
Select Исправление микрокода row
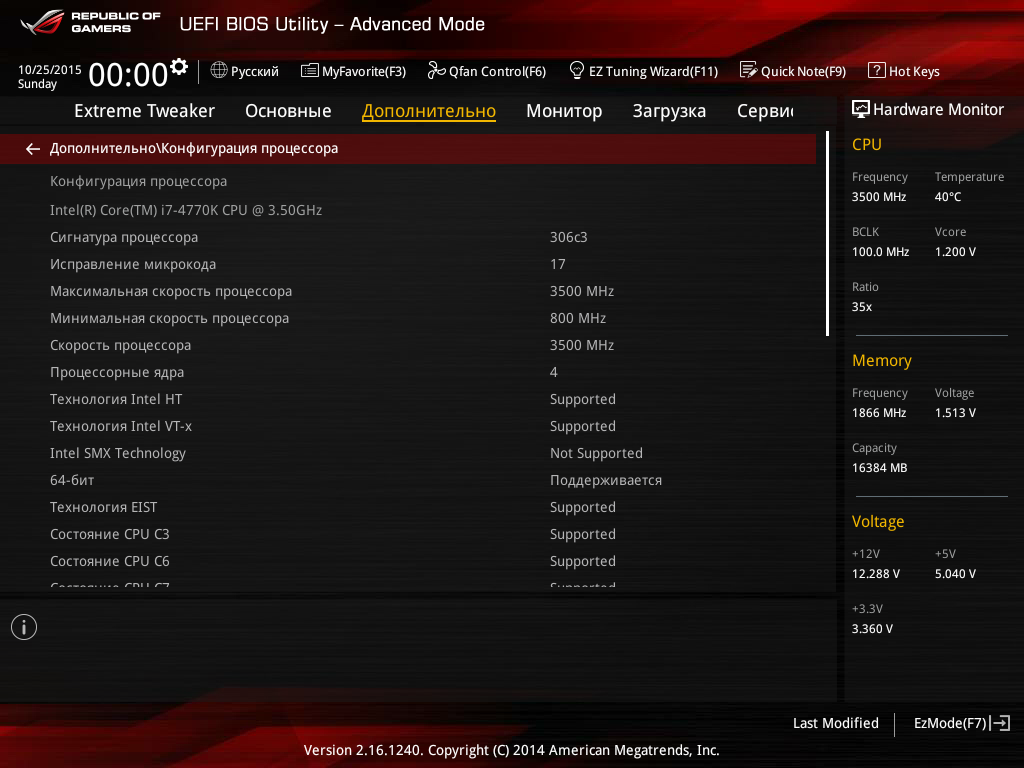[408, 264]
